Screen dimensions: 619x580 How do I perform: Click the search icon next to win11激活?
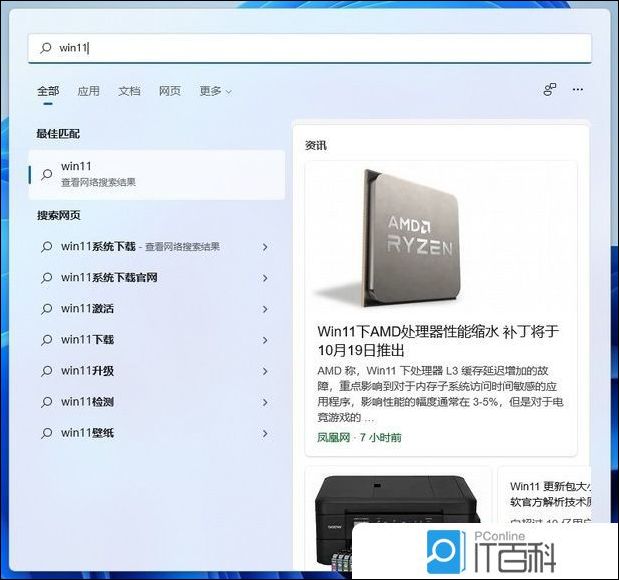click(47, 309)
